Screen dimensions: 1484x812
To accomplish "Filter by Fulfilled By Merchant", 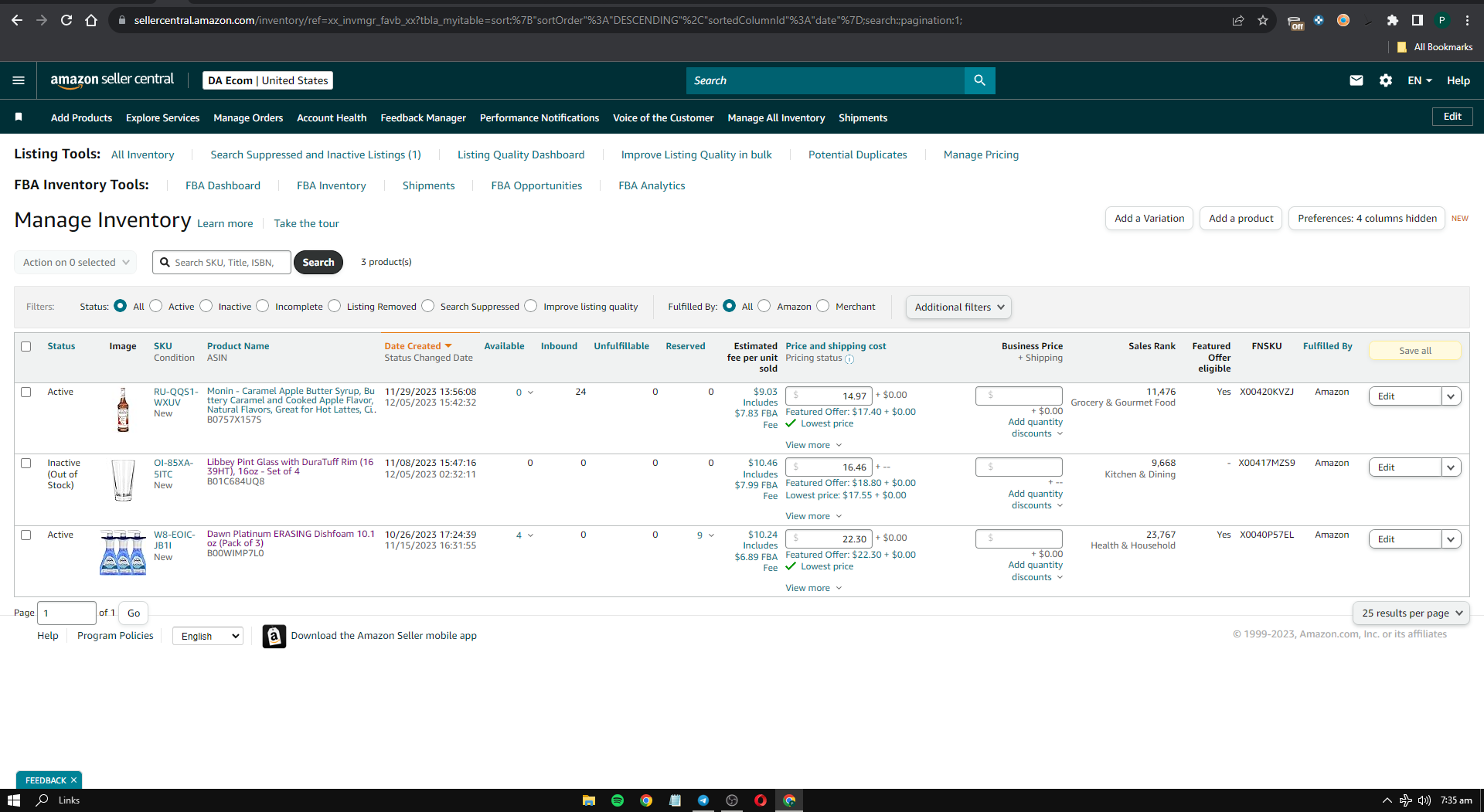I will (823, 306).
